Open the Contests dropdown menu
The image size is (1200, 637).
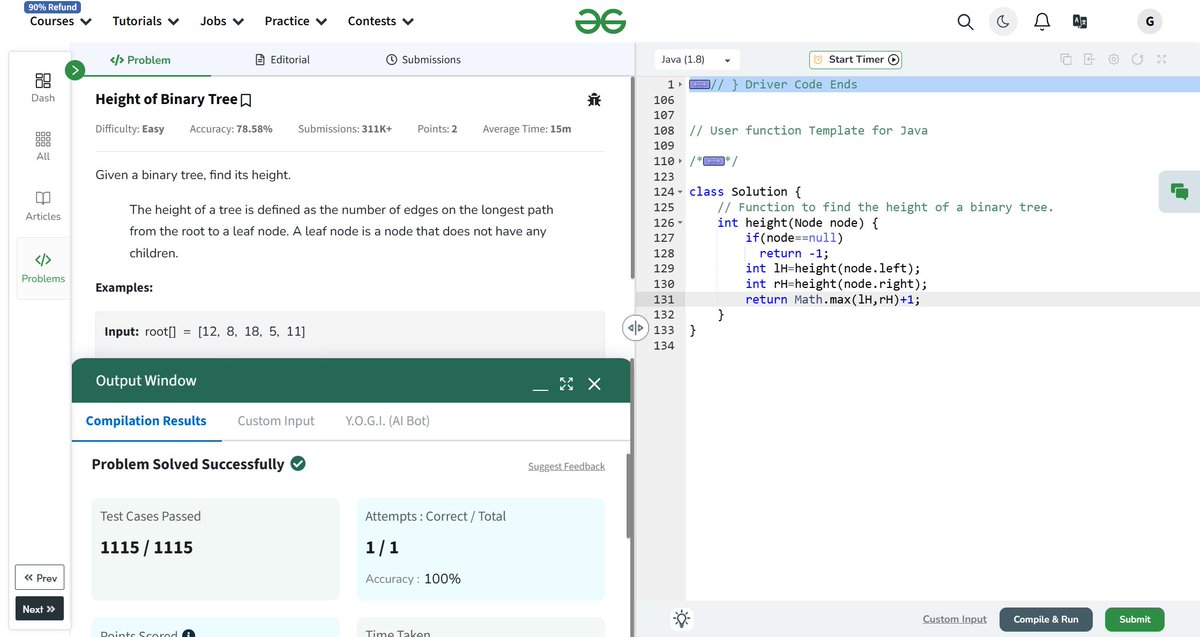(381, 21)
